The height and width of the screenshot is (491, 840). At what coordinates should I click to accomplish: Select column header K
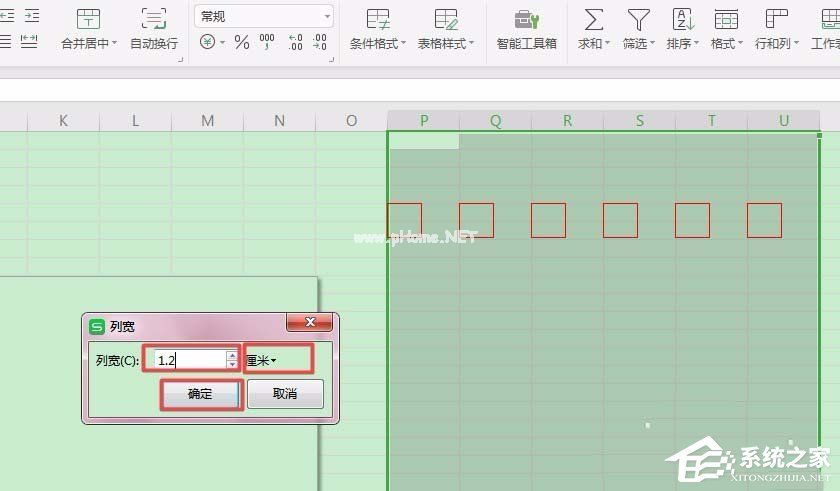(x=63, y=120)
